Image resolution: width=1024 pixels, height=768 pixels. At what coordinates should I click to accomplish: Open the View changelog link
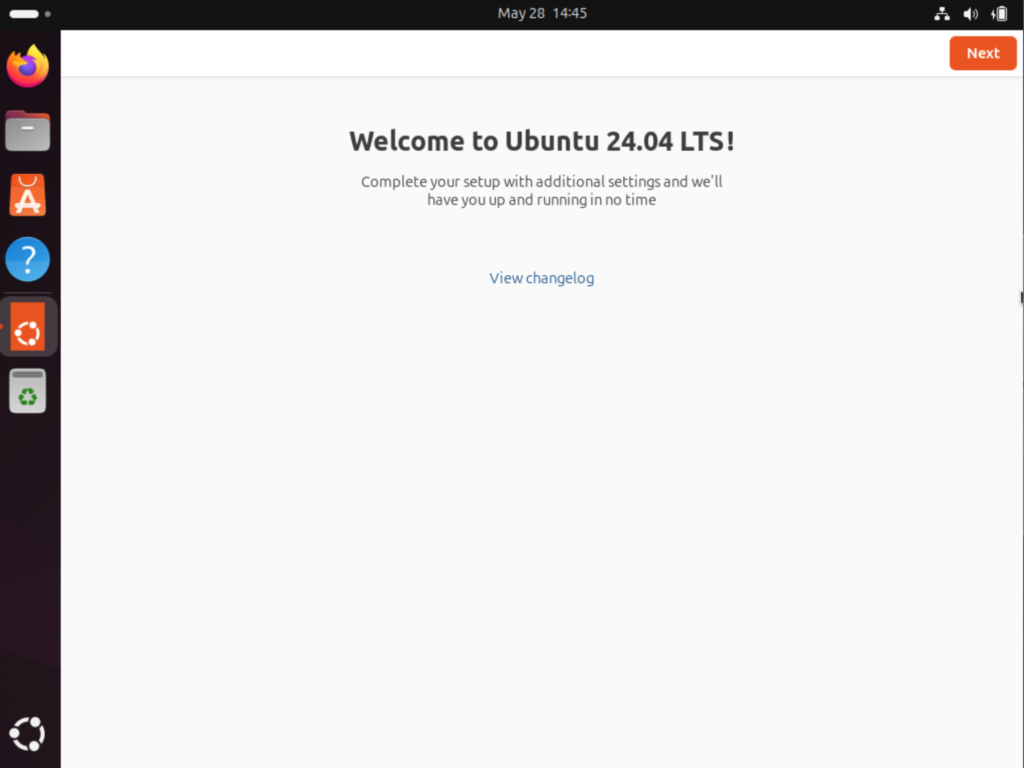541,278
